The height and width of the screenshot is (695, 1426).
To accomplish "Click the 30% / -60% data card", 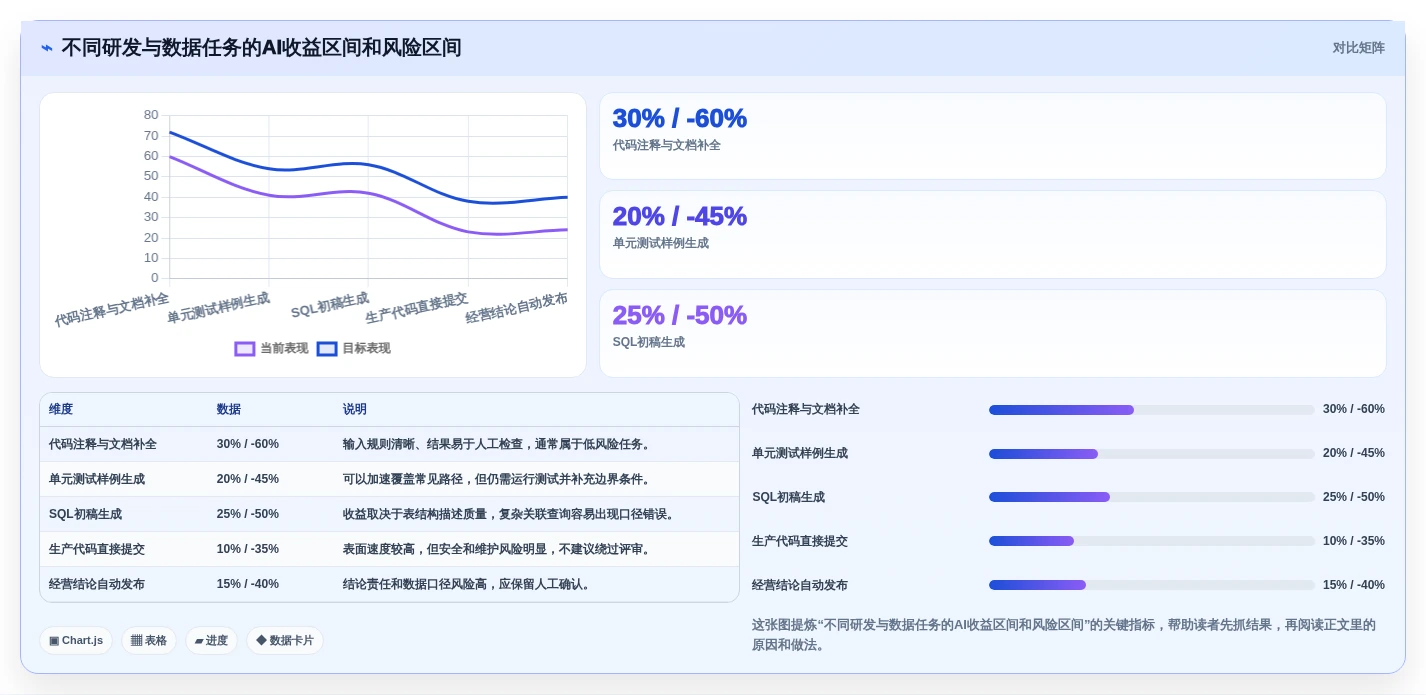I will pos(992,136).
